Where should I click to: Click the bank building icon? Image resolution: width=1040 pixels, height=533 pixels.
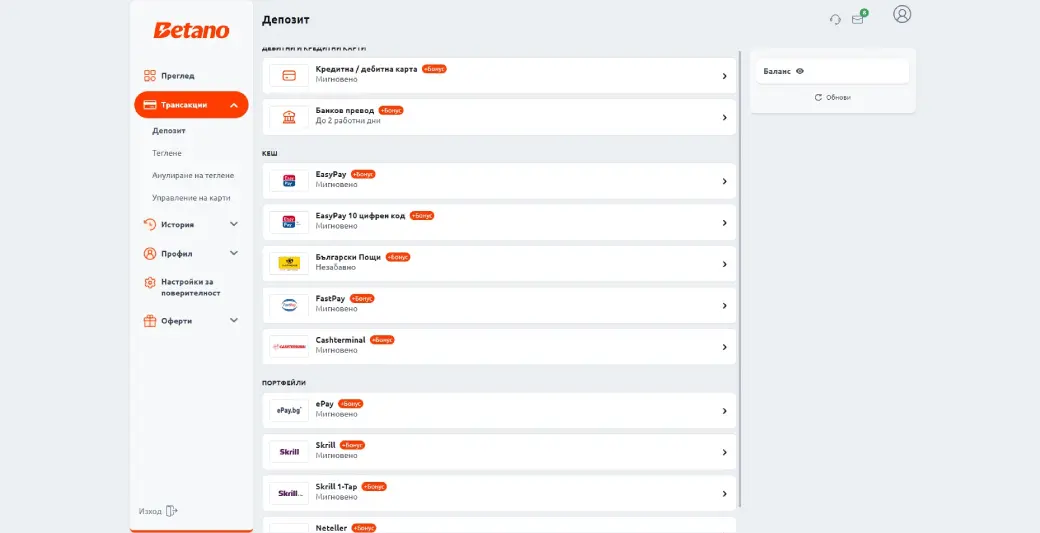coord(289,117)
